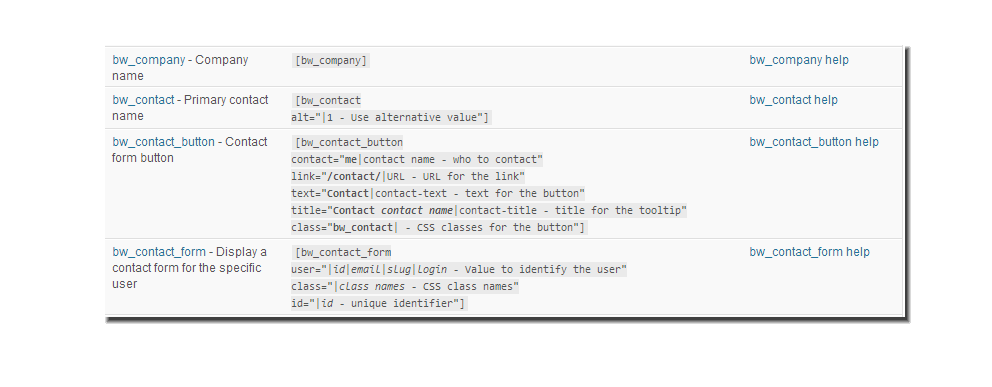
Task: Open the bw_contact_button help link
Action: [x=814, y=142]
